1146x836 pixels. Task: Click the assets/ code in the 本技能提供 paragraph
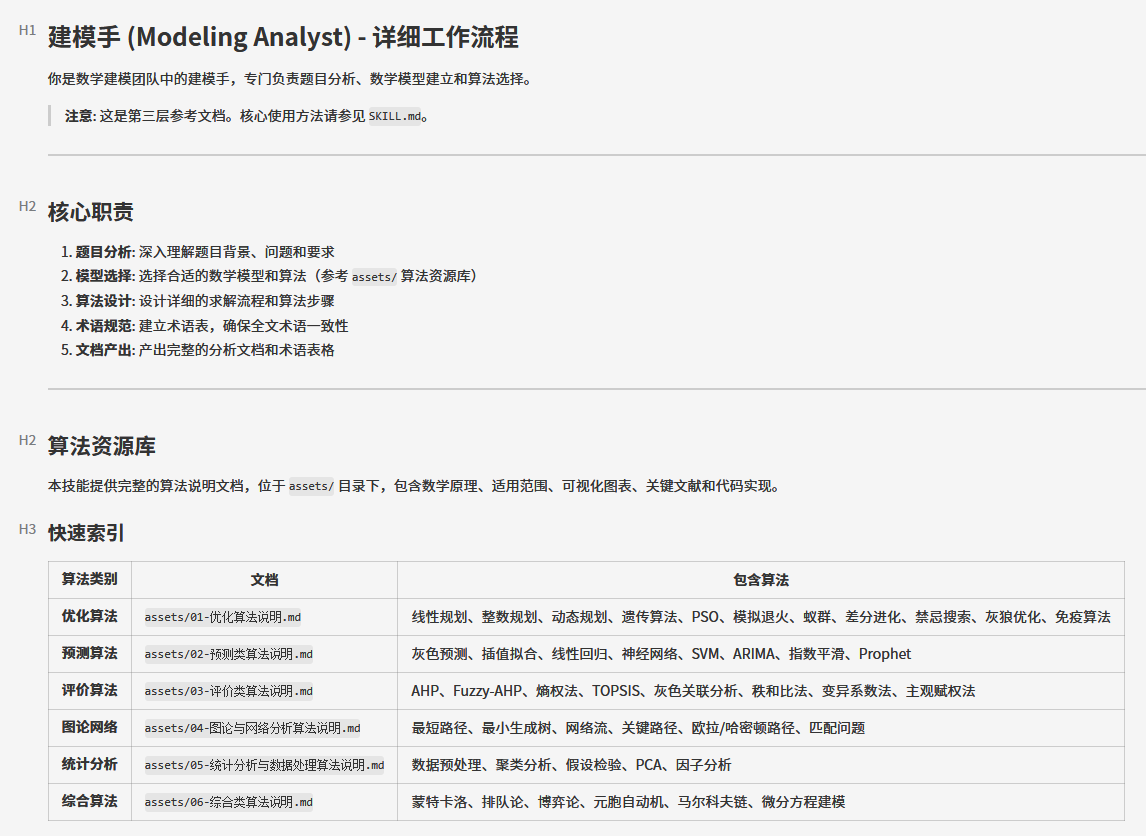coord(311,486)
